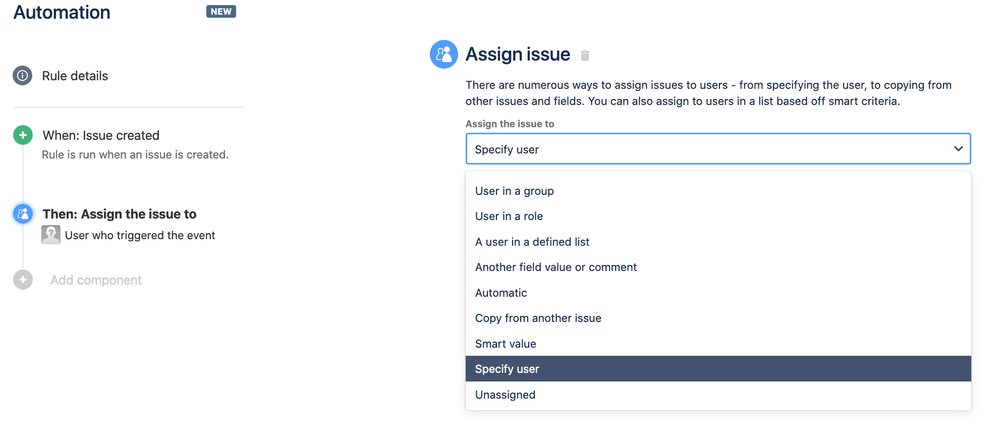
Task: Click the green Issue created trigger icon
Action: (22, 135)
